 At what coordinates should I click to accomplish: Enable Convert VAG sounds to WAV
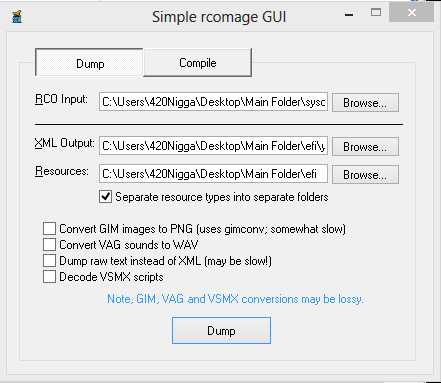pyautogui.click(x=49, y=245)
